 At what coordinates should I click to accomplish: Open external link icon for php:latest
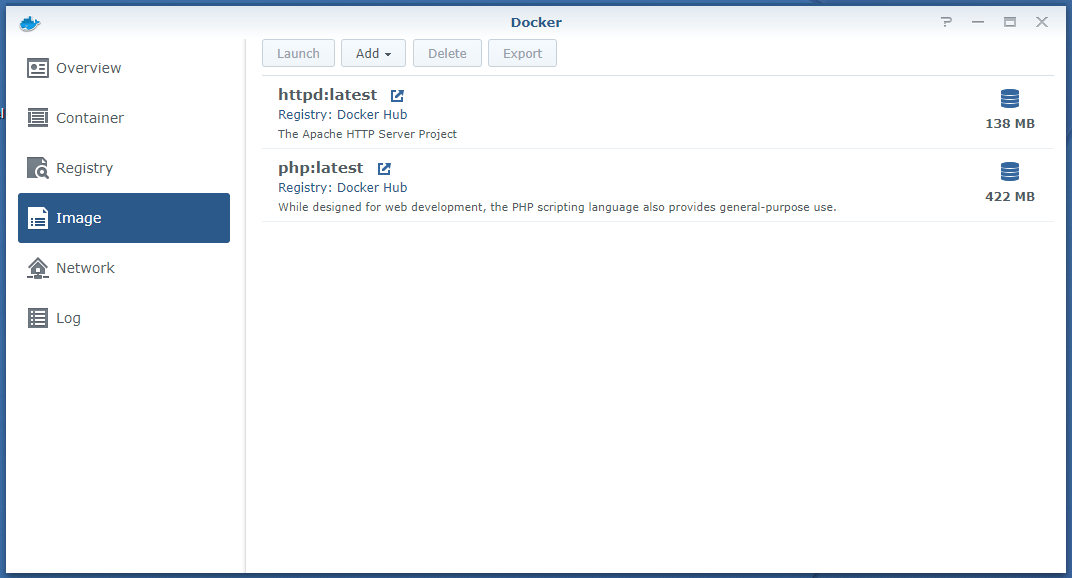click(384, 168)
